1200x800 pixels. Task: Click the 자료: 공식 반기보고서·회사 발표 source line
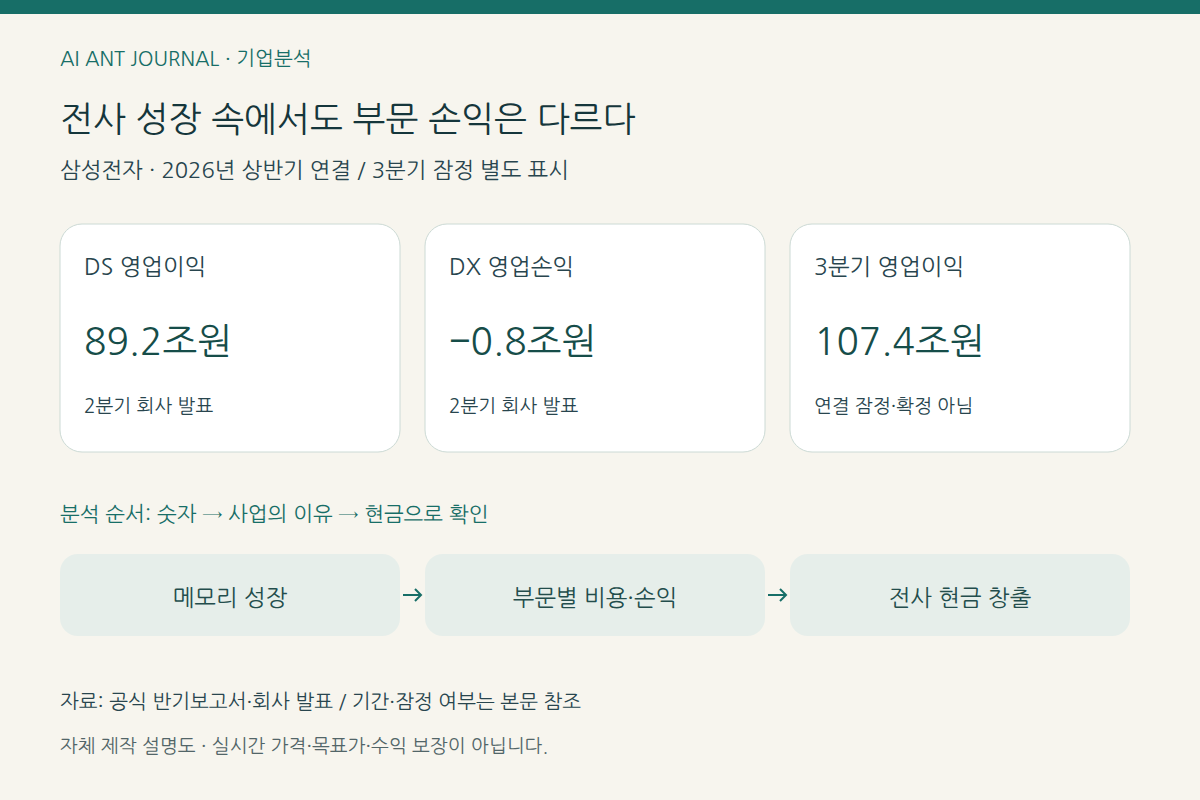pyautogui.click(x=321, y=701)
